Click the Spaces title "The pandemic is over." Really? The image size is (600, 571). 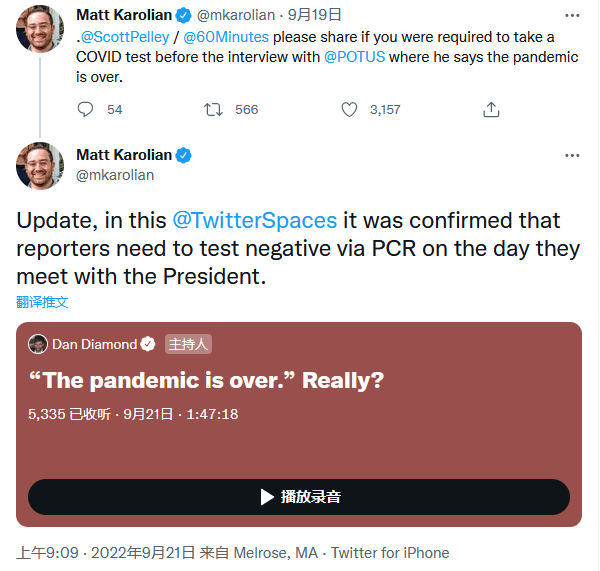206,380
